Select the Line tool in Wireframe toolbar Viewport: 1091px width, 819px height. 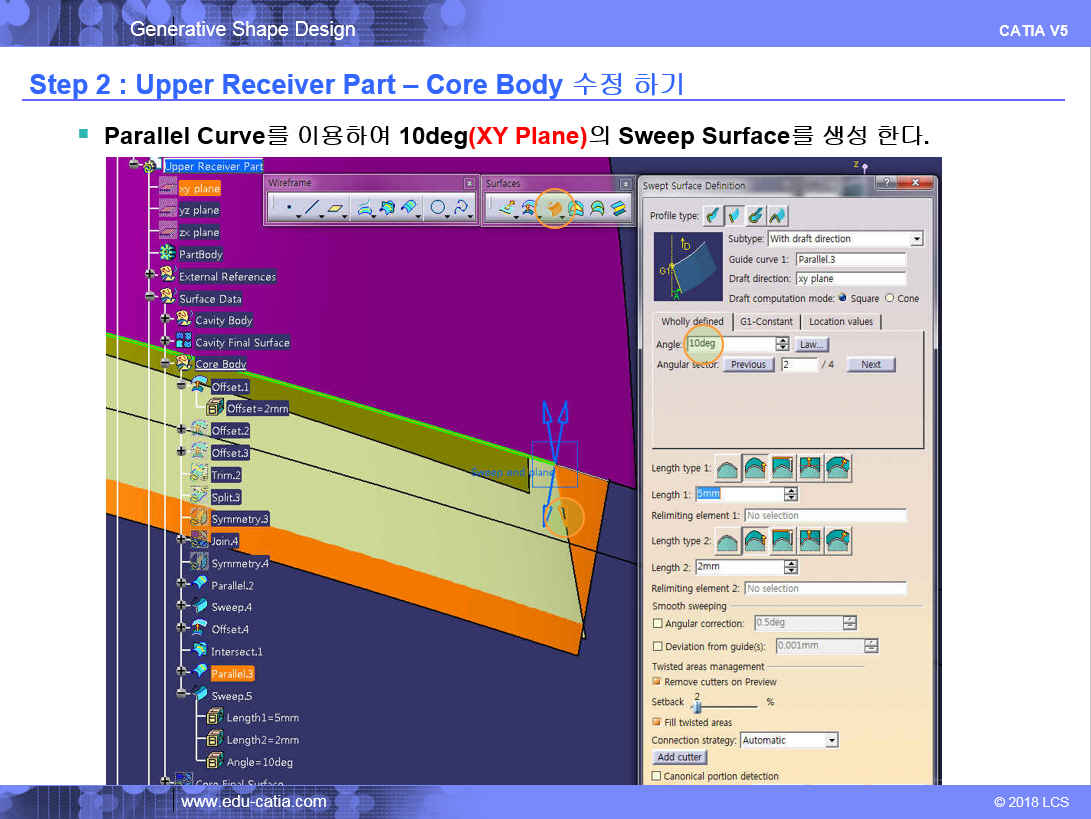[311, 209]
